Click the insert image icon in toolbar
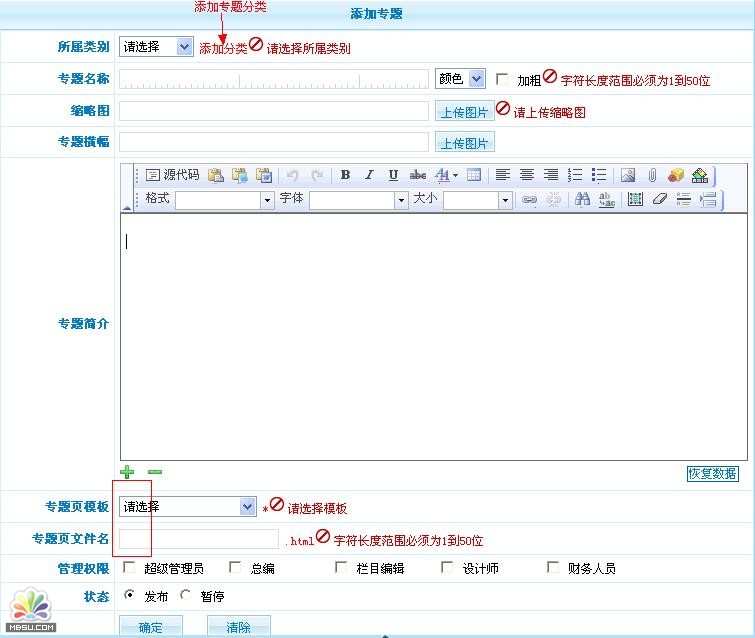The width and height of the screenshot is (755, 638). point(628,175)
